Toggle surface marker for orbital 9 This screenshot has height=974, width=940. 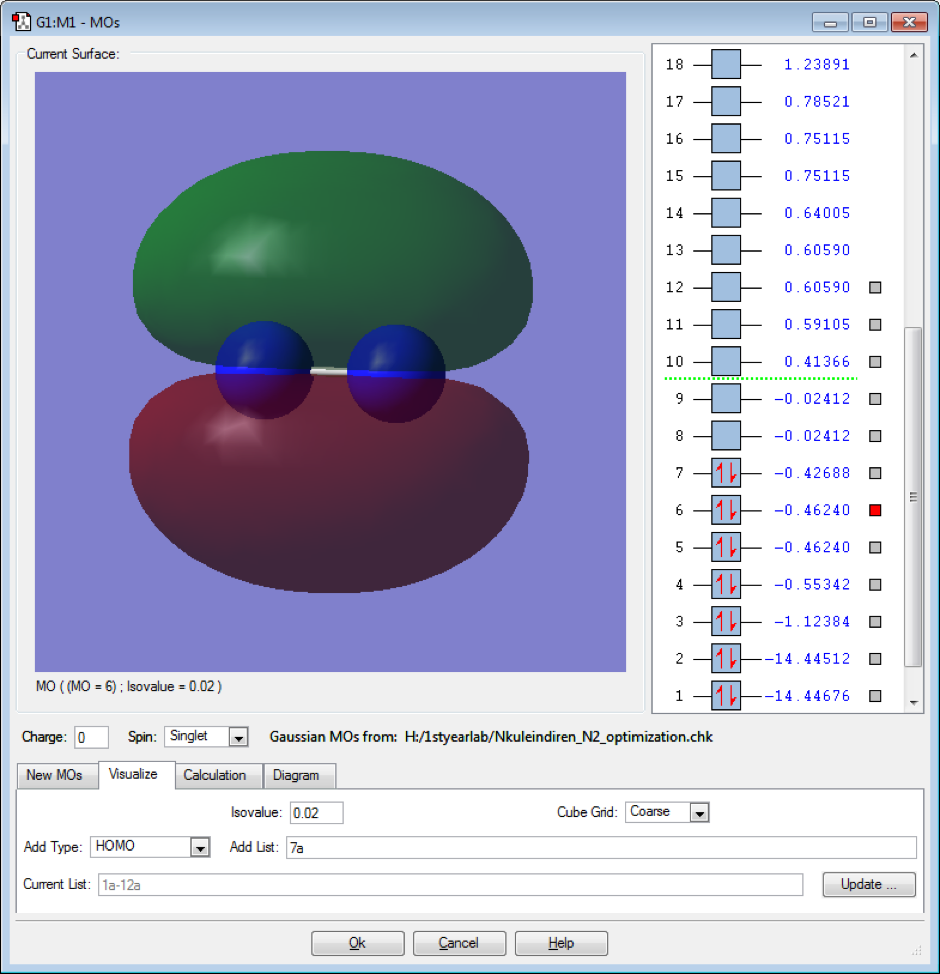[x=875, y=399]
